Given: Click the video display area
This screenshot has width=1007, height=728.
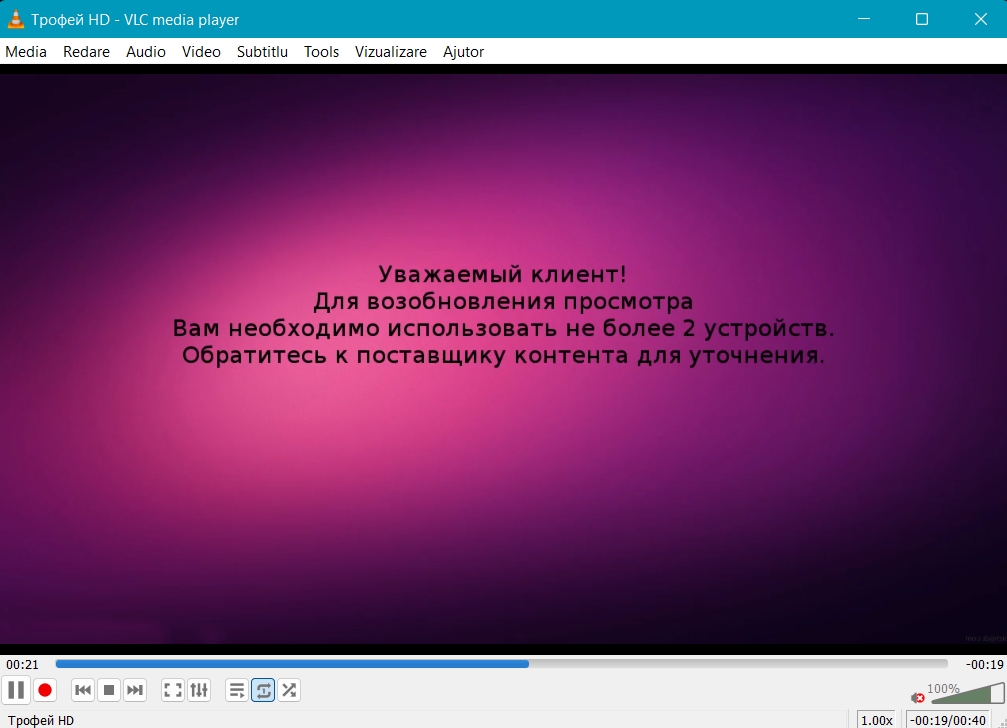Looking at the screenshot, I should 504,358.
